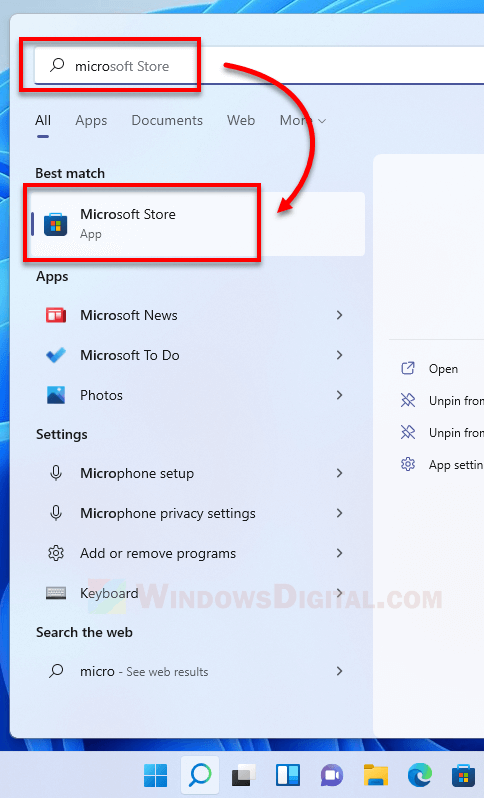Viewport: 484px width, 798px height.
Task: Click the Microsoft To Do checkmark icon
Action: (56, 355)
